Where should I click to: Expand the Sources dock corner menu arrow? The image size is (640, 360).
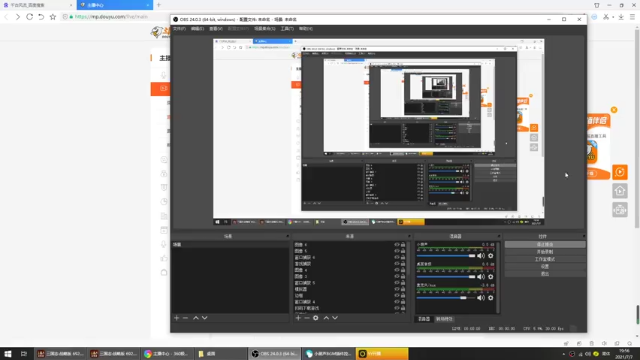(409, 236)
